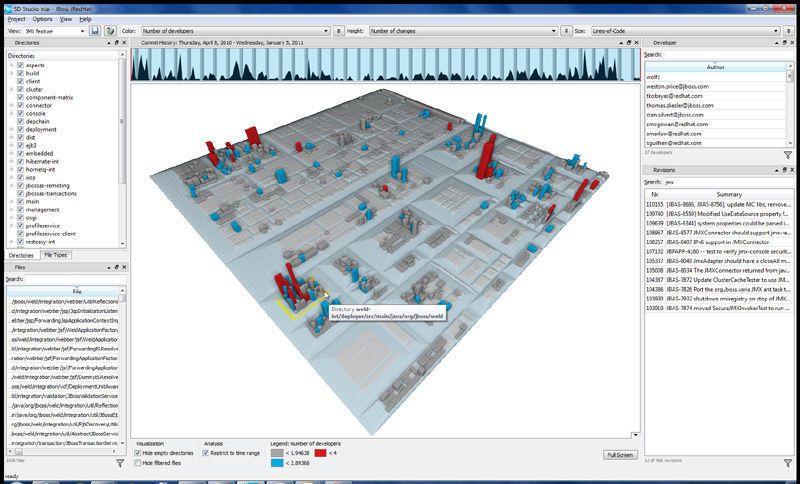Close the Directories panel
The height and width of the screenshot is (484, 800).
tap(124, 43)
